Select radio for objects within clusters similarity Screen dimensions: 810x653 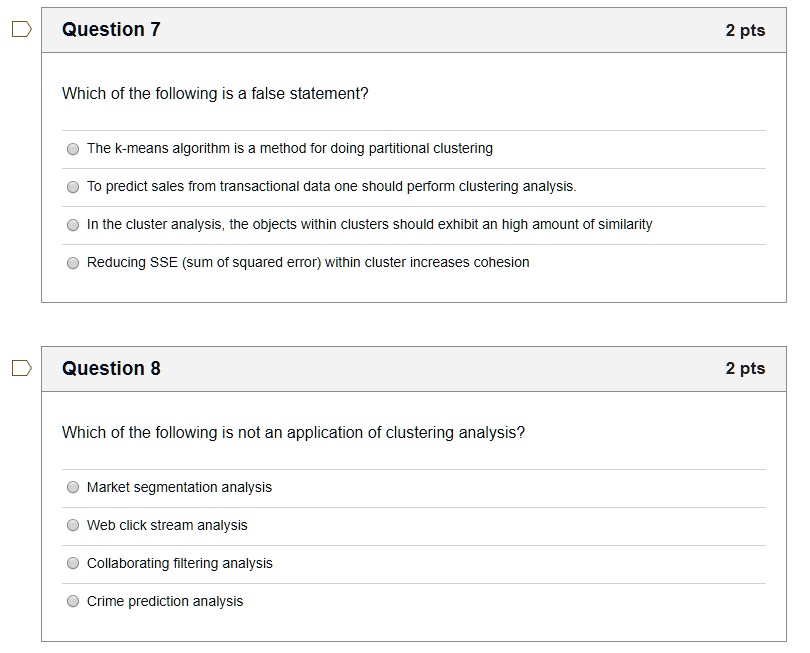tap(73, 225)
